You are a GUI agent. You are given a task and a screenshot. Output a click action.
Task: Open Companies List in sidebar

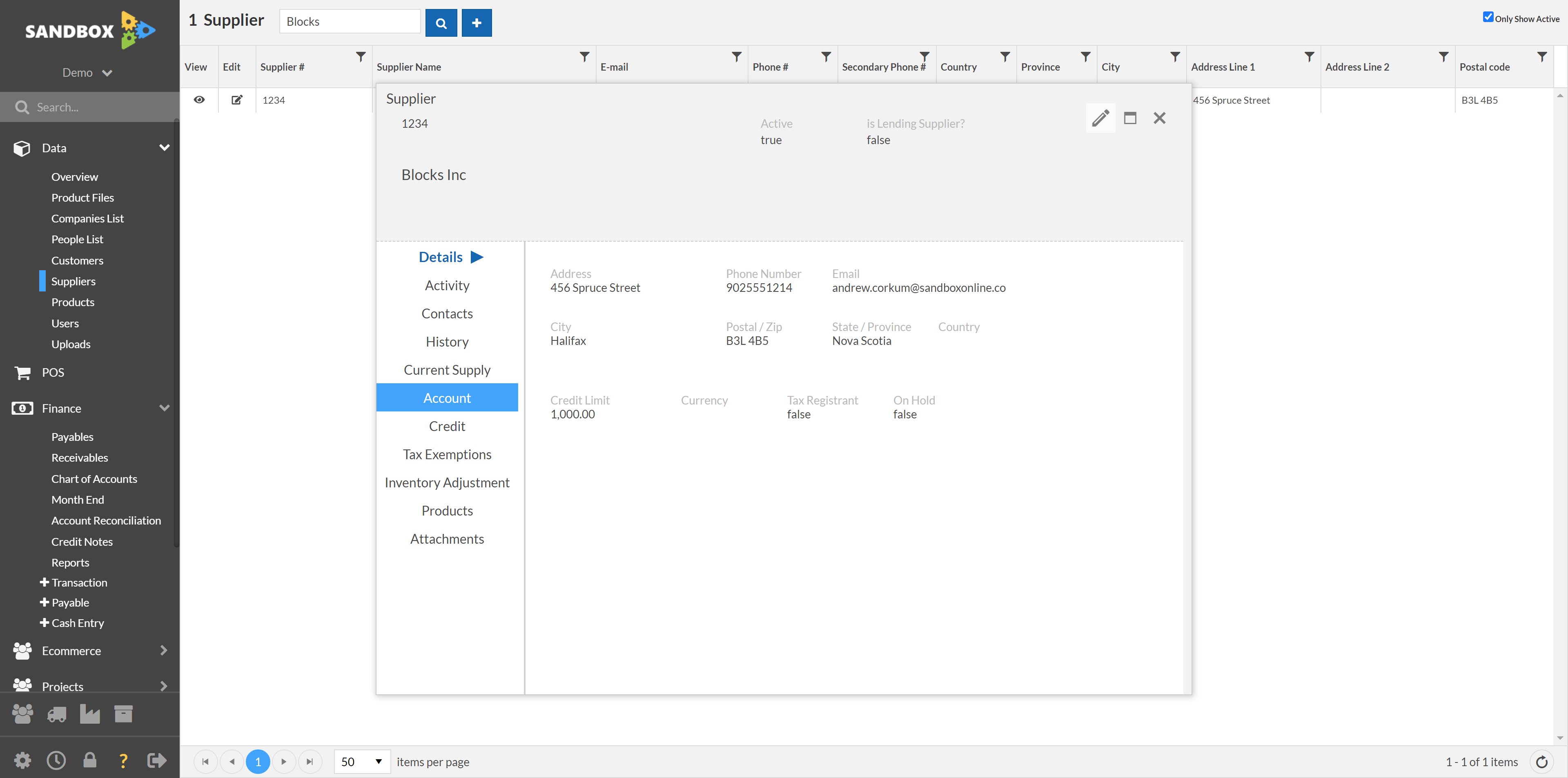point(87,218)
